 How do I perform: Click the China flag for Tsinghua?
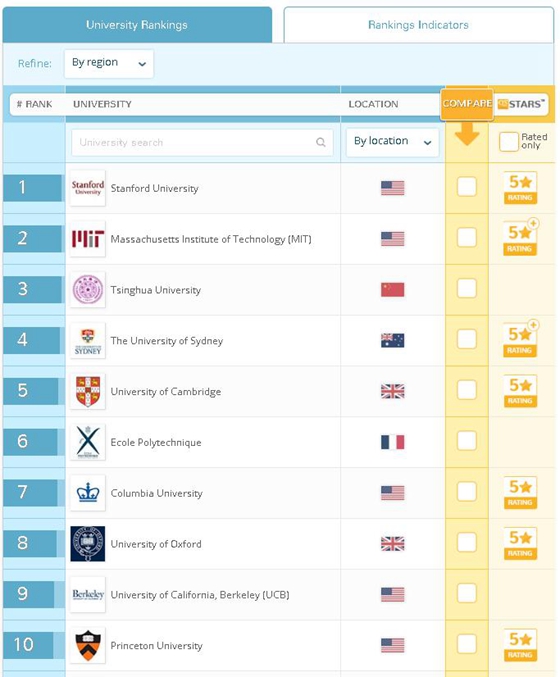pyautogui.click(x=392, y=290)
